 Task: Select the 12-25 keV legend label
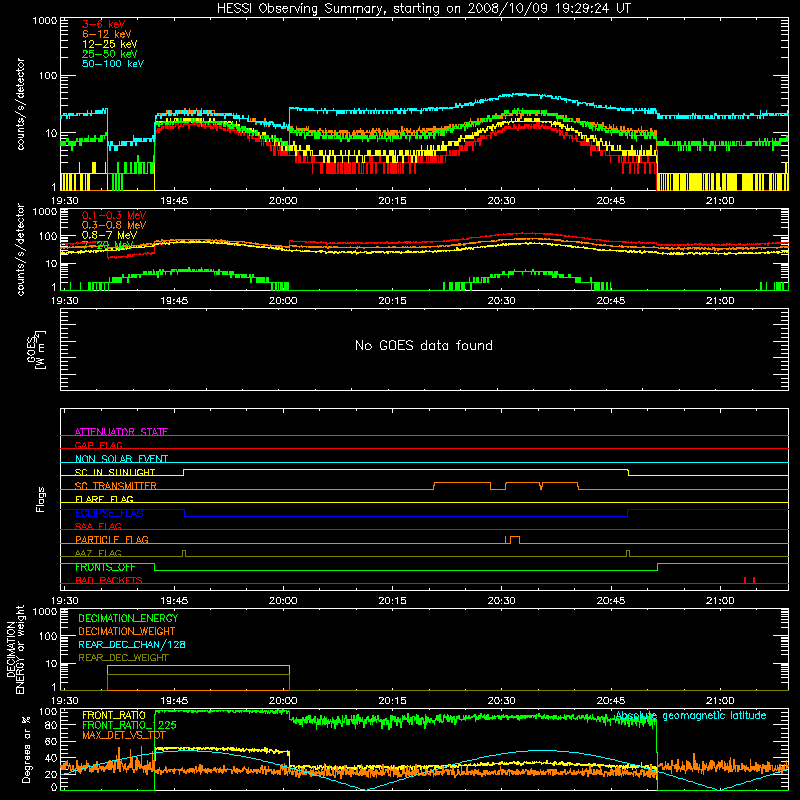pyautogui.click(x=109, y=44)
